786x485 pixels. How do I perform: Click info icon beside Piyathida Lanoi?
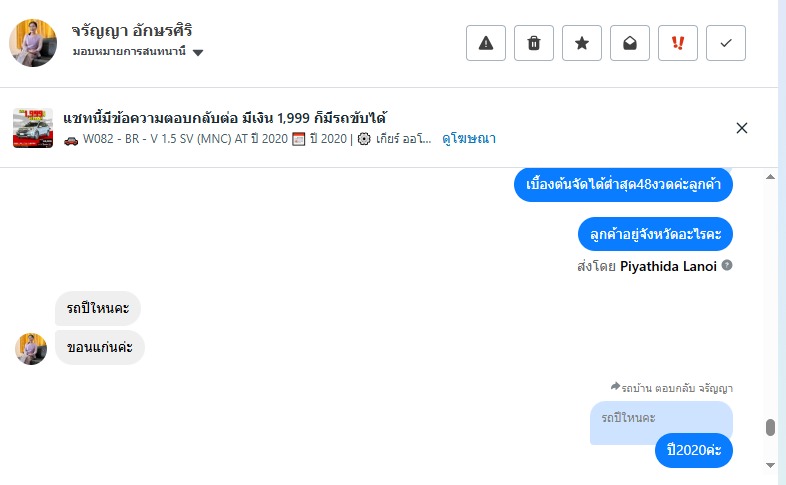coord(727,266)
